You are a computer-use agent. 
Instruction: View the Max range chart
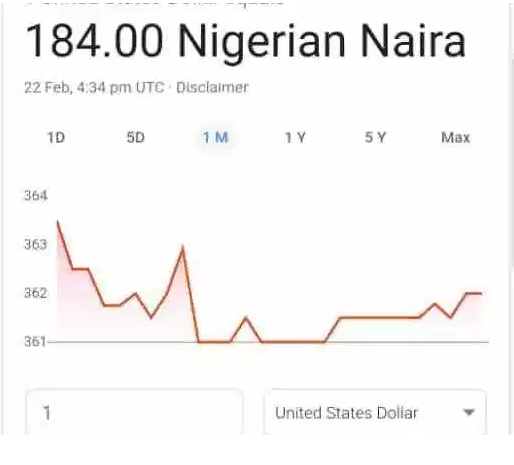455,137
